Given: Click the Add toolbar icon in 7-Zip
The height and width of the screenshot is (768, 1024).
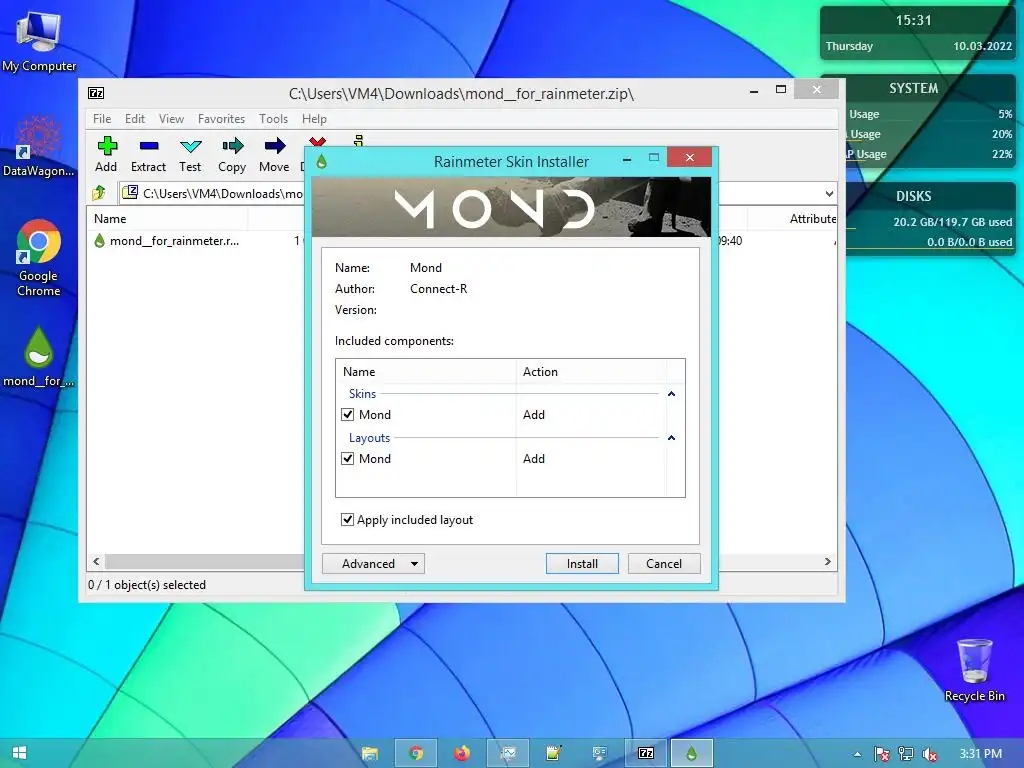Looking at the screenshot, I should [106, 154].
